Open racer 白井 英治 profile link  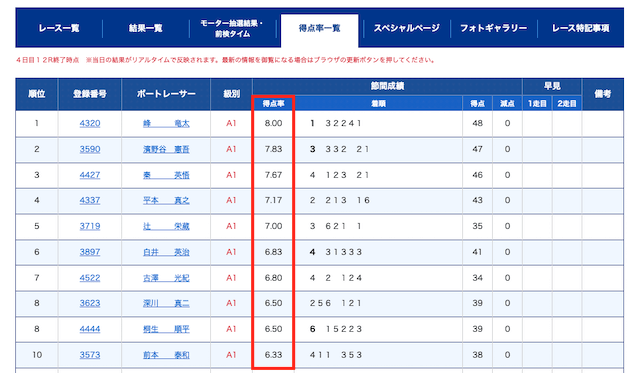pos(166,252)
